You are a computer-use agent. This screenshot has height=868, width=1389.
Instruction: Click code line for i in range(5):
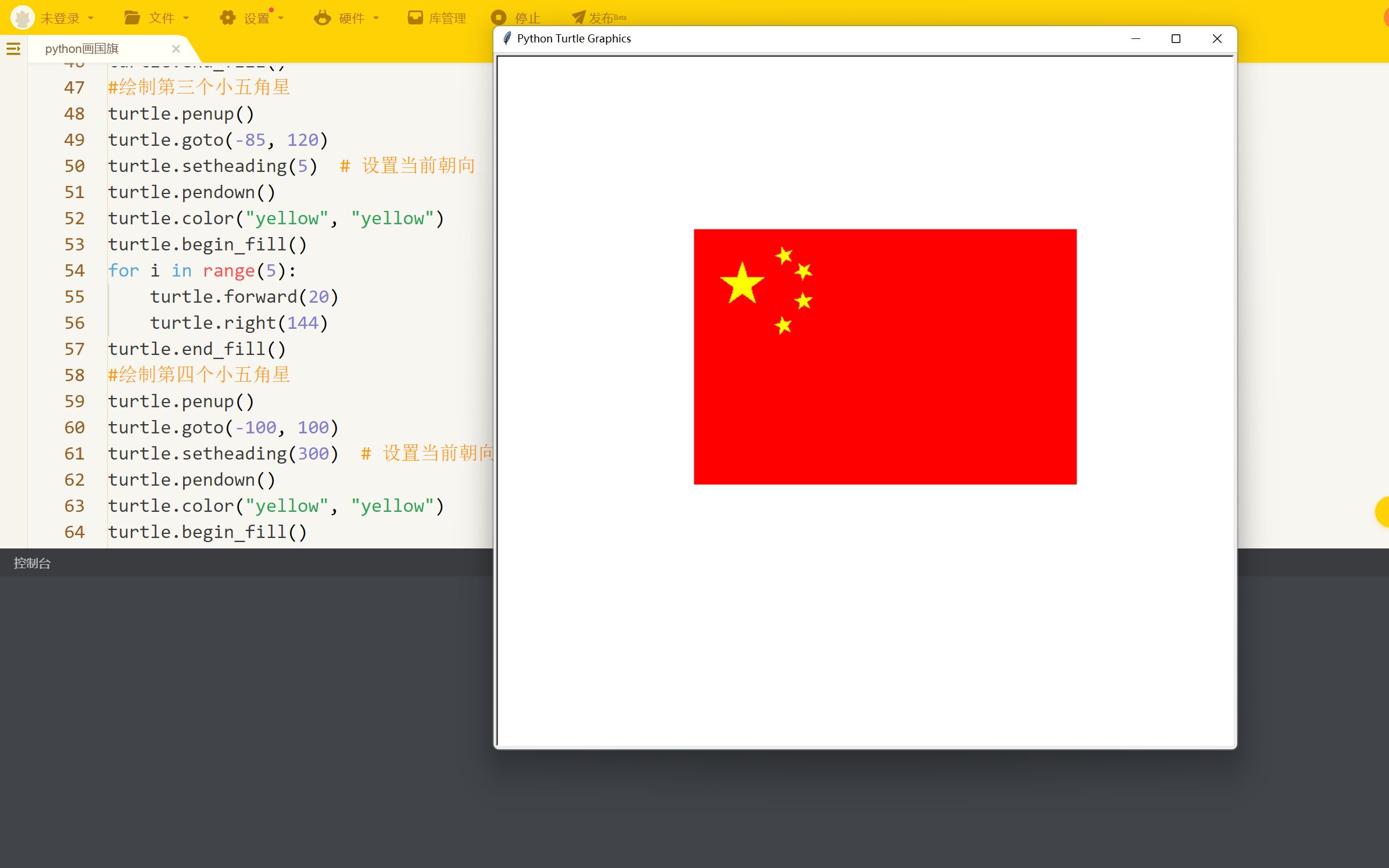tap(202, 271)
